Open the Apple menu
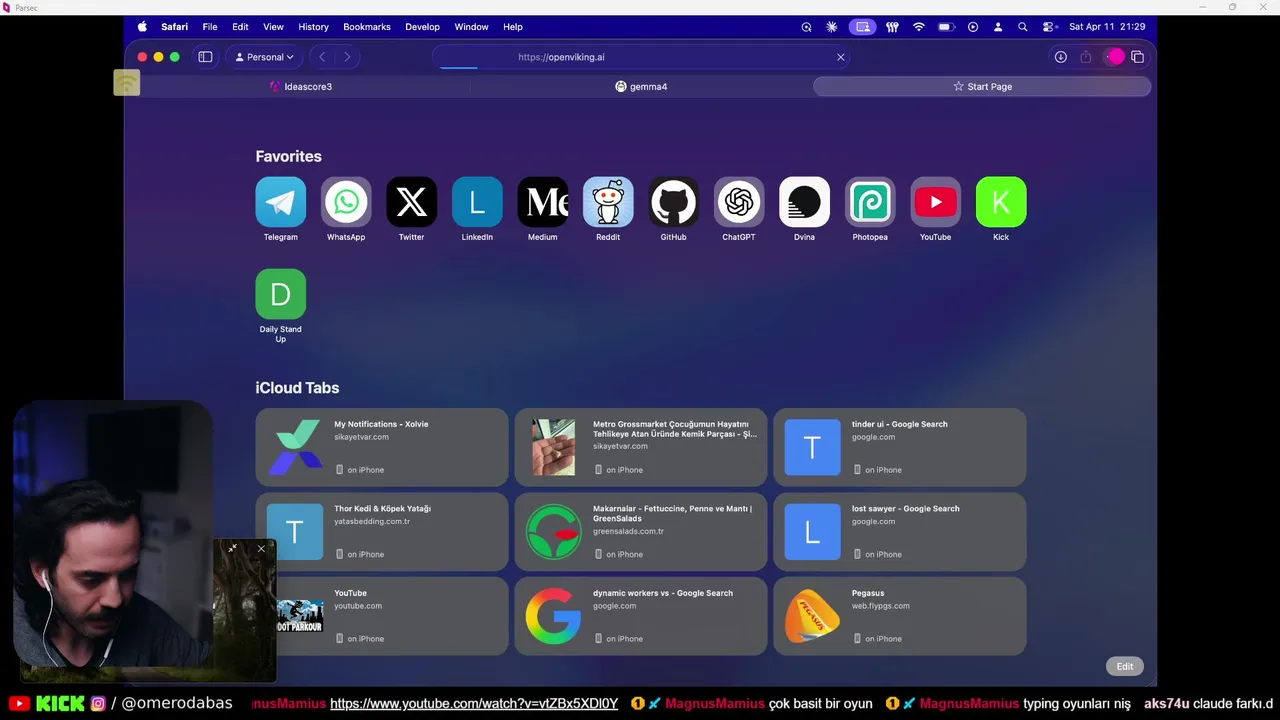1280x720 pixels. click(x=142, y=27)
